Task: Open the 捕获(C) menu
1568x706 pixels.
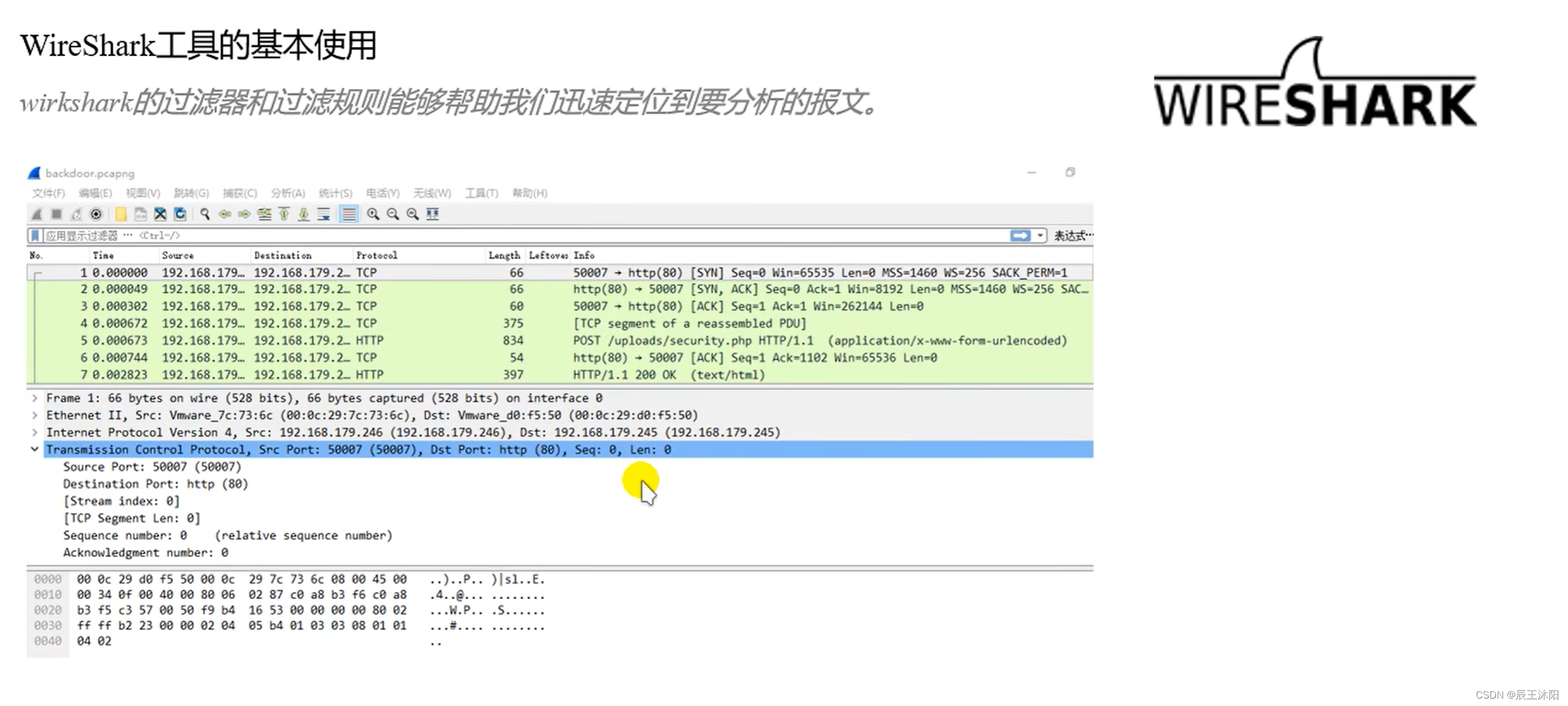Action: [x=240, y=193]
